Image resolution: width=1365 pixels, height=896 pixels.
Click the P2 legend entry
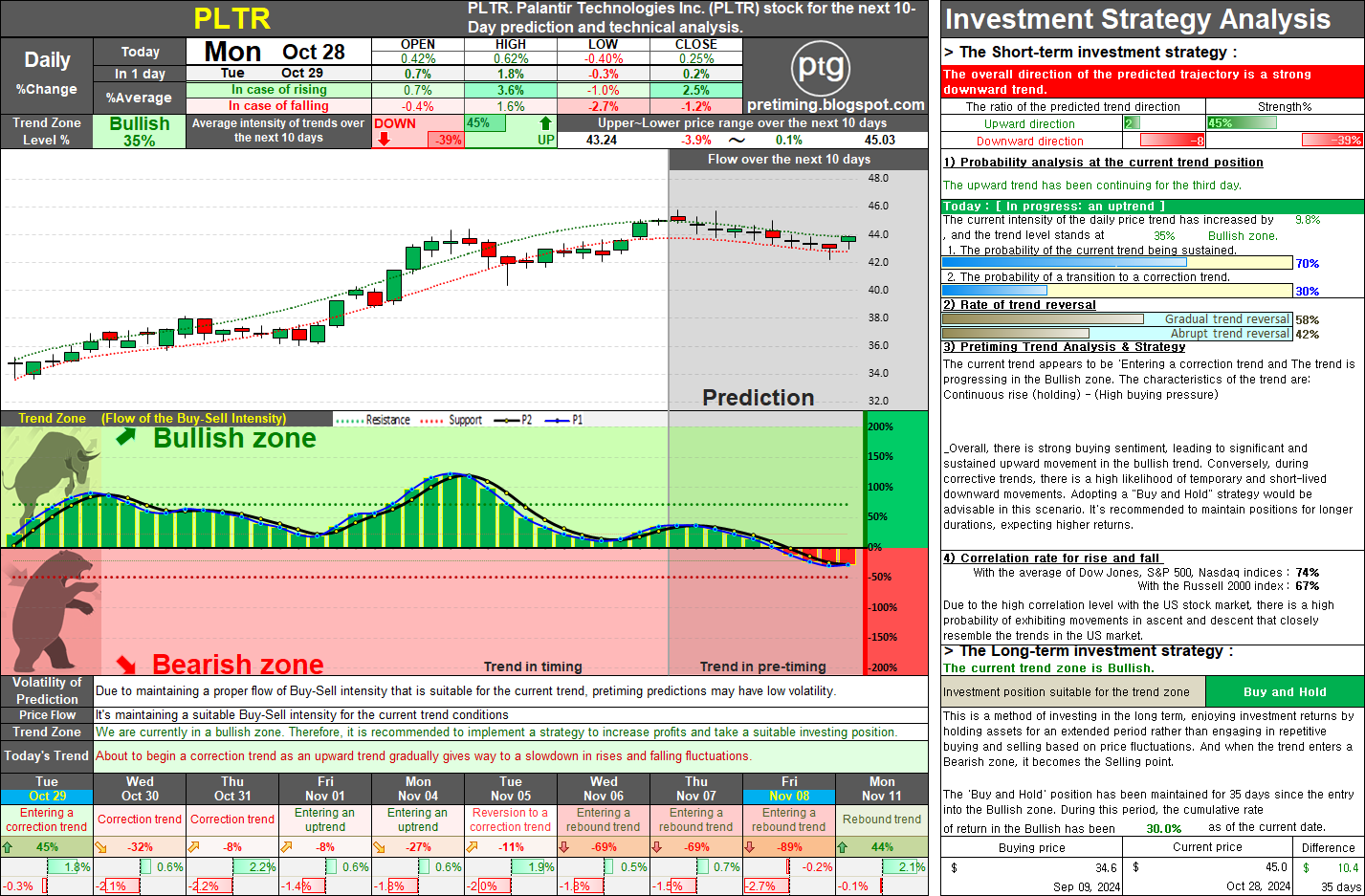tap(513, 420)
